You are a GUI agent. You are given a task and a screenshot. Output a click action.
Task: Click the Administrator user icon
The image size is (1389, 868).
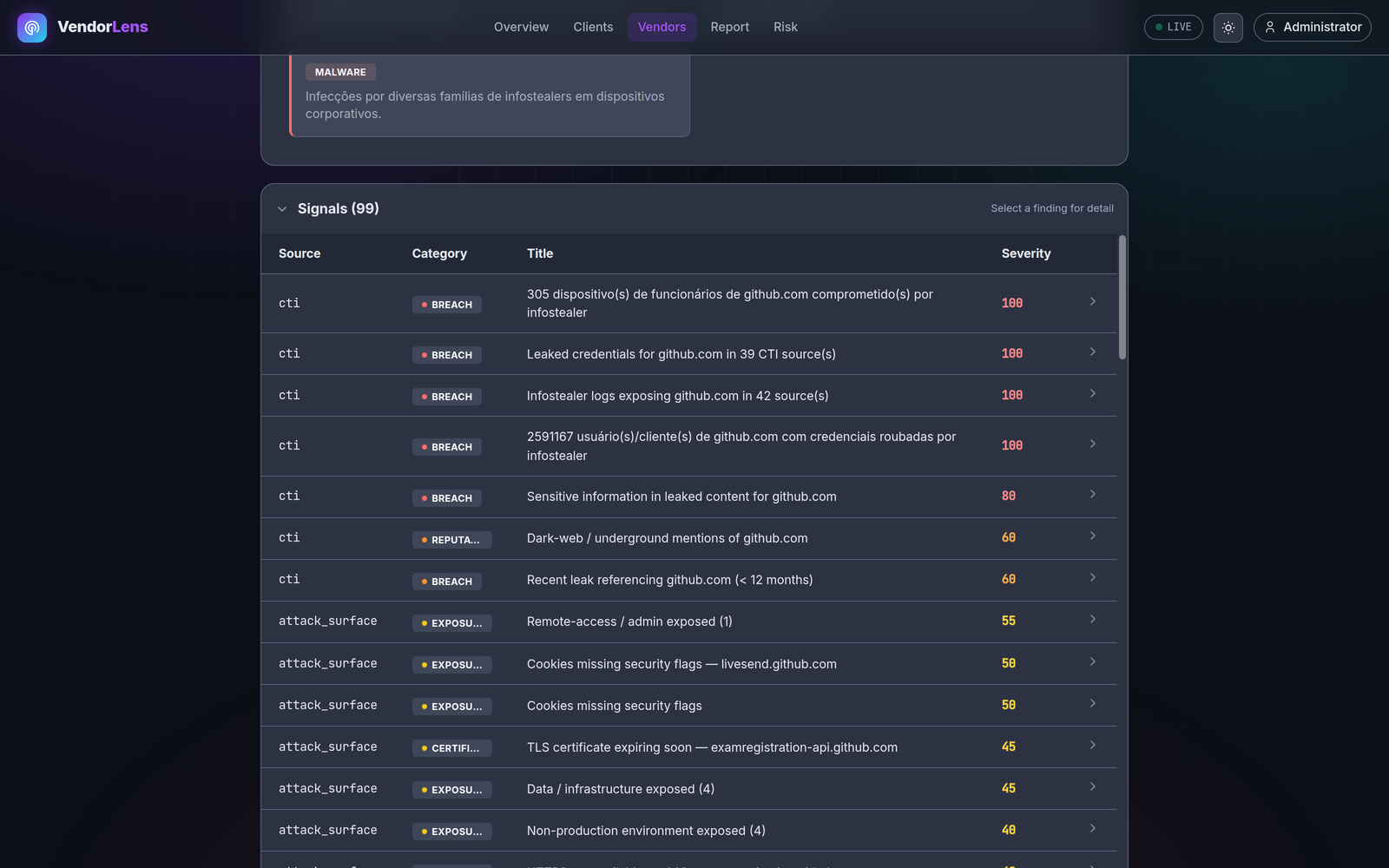1270,27
